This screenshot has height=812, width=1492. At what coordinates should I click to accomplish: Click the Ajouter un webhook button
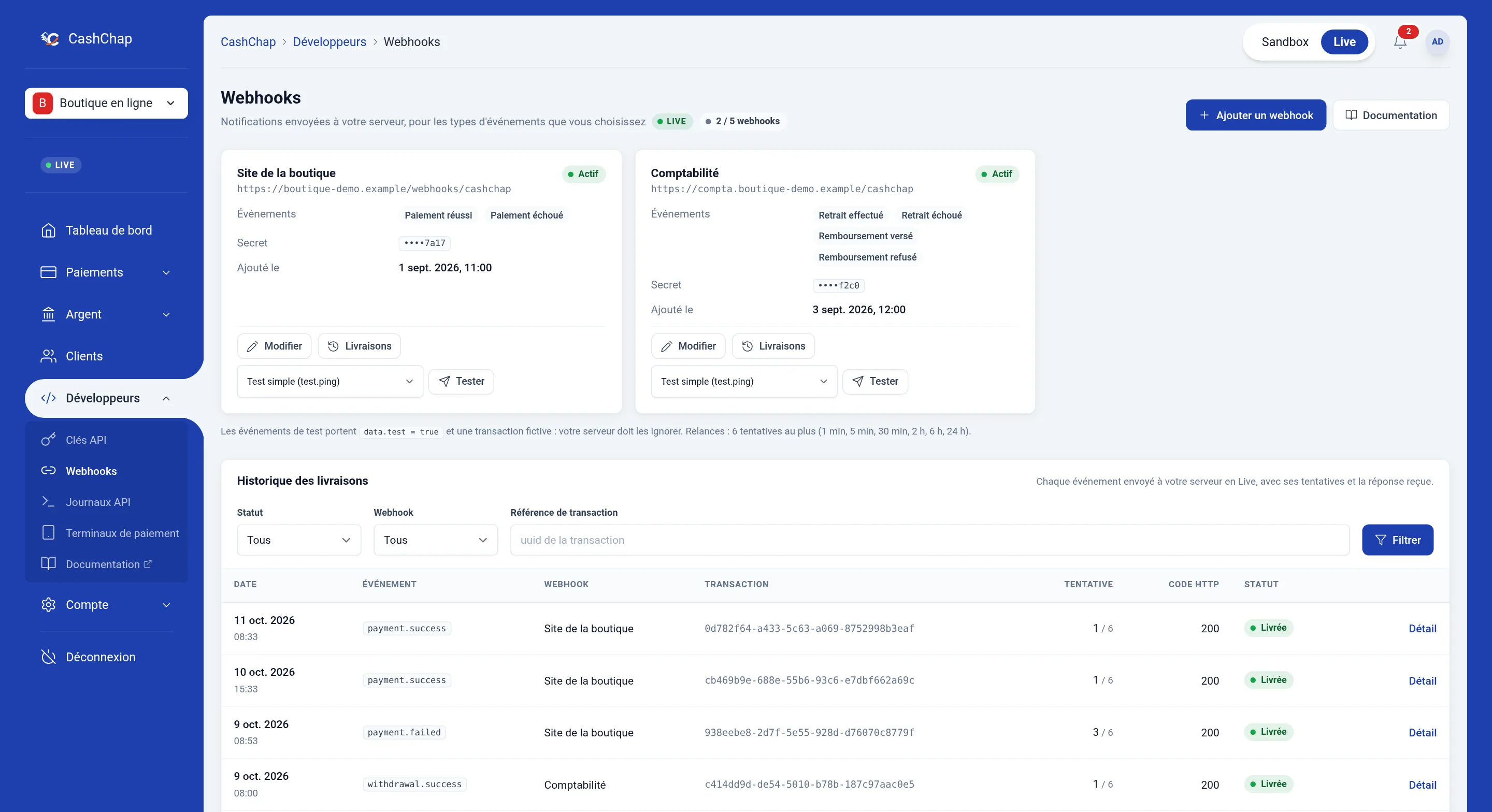[x=1256, y=115]
